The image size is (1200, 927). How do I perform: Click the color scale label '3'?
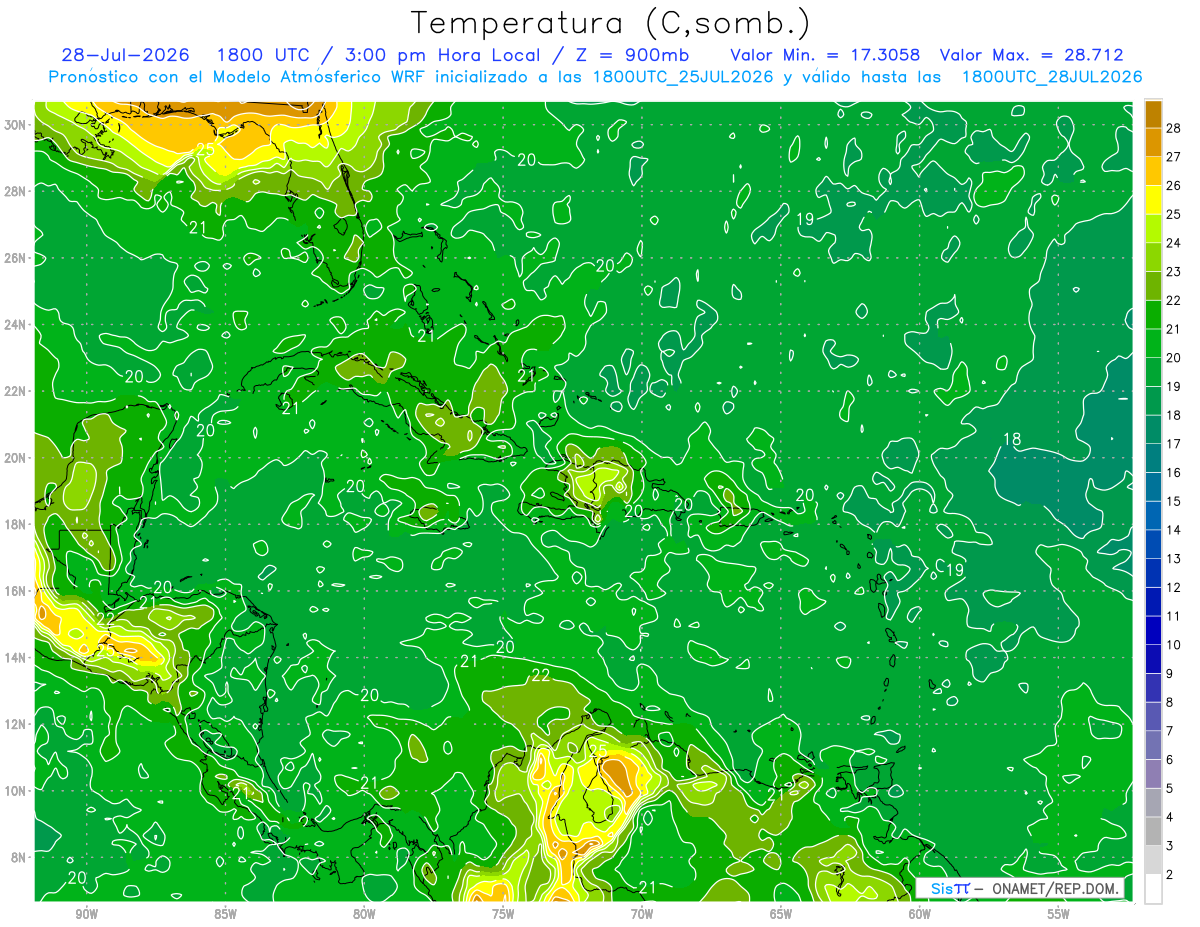click(1170, 846)
